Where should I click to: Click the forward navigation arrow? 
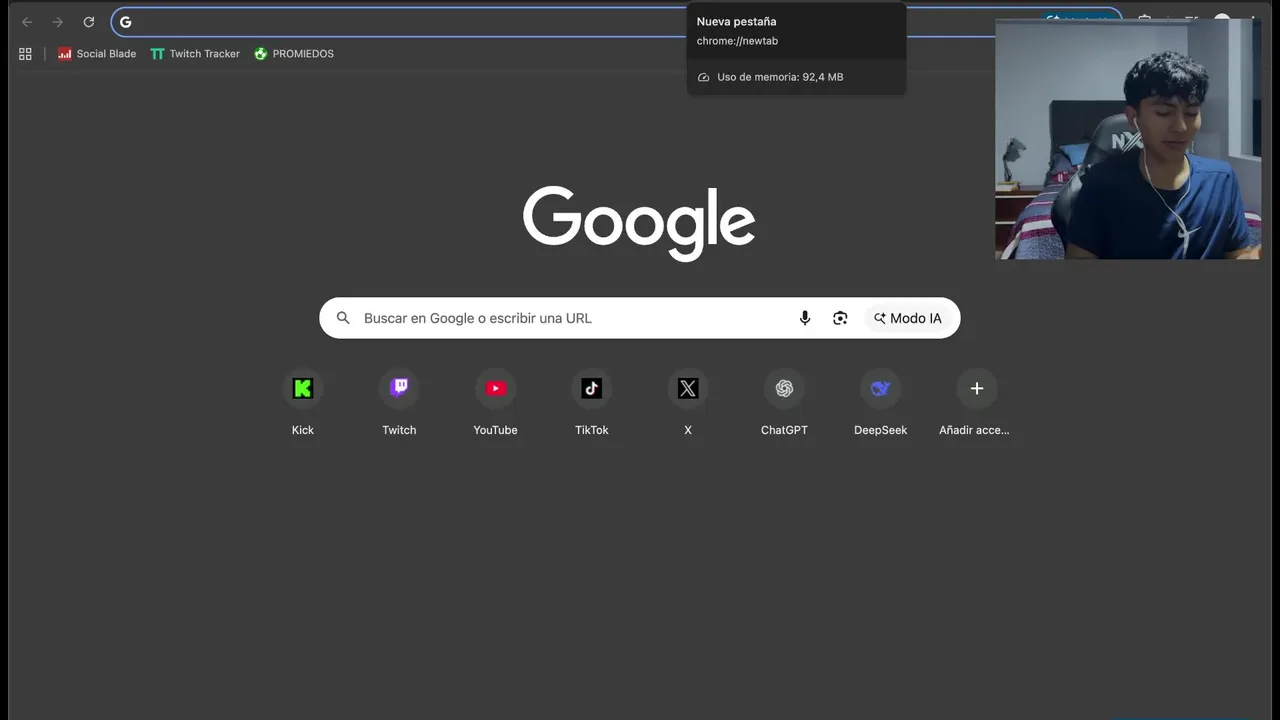pos(57,22)
